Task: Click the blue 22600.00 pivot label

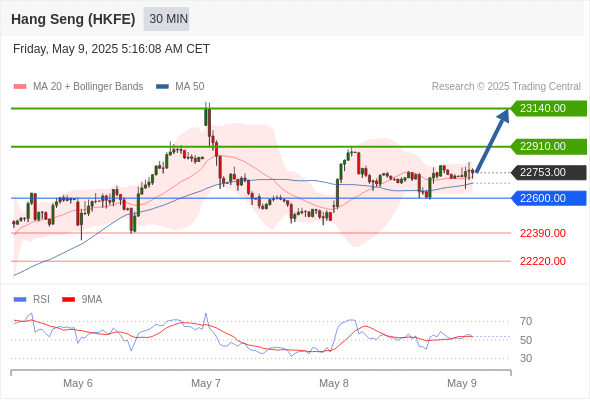Action: 549,198
